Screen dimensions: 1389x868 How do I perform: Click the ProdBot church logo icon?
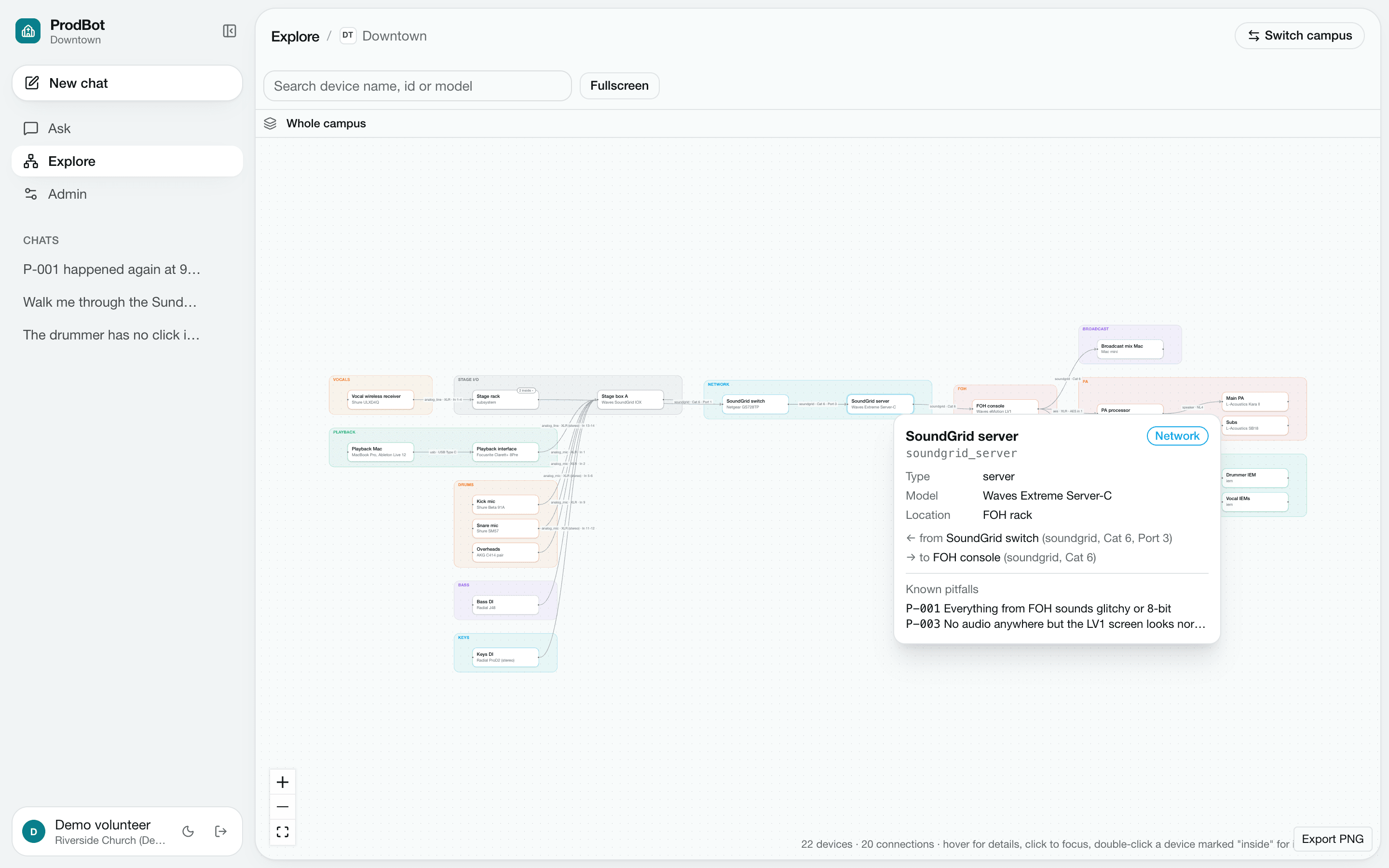click(x=28, y=31)
